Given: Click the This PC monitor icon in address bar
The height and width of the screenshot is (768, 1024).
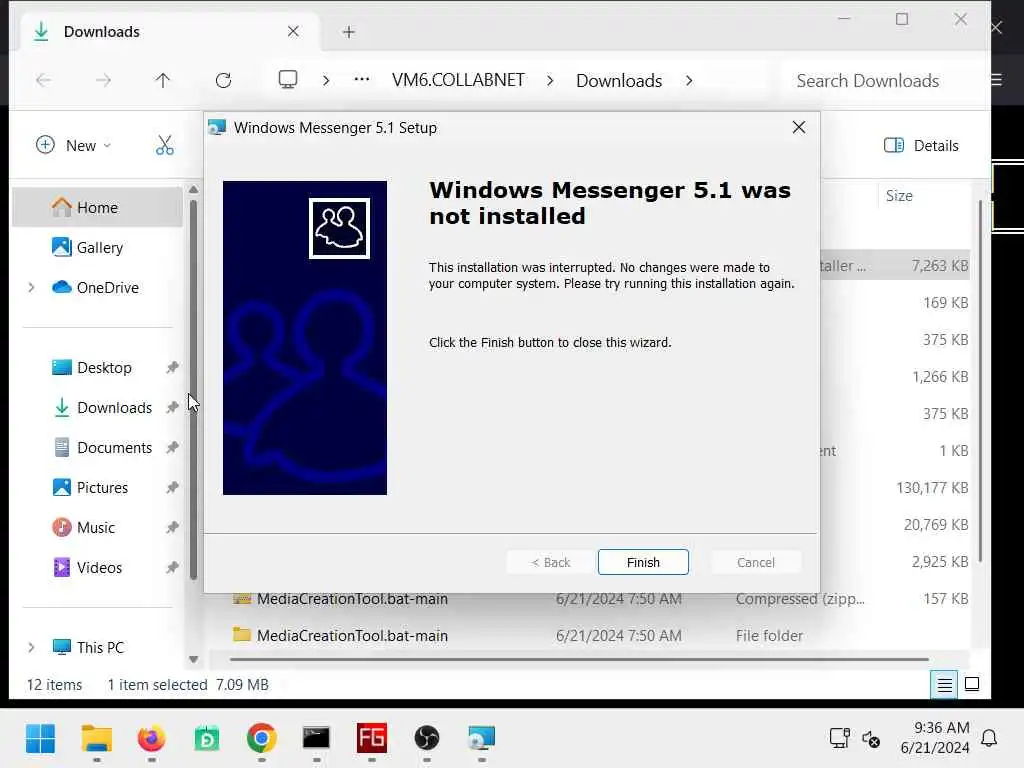Looking at the screenshot, I should click(288, 80).
